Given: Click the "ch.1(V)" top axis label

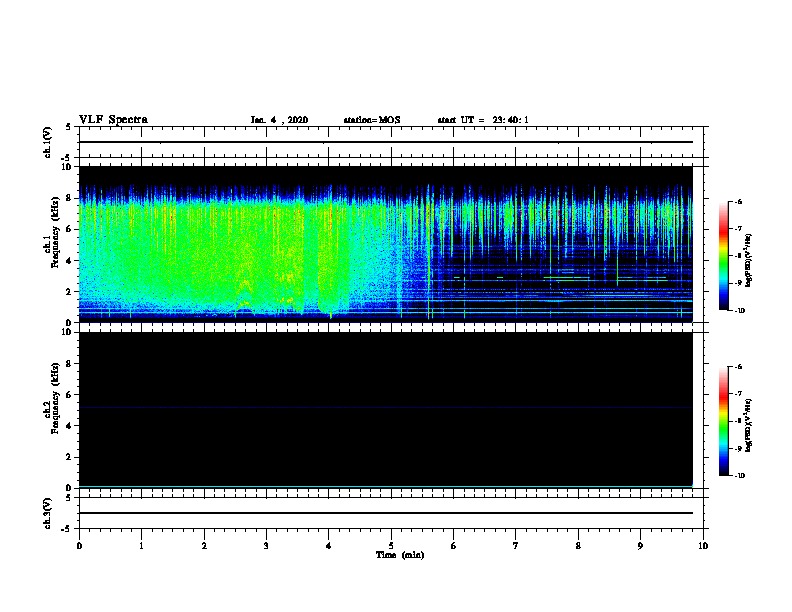Looking at the screenshot, I should tap(48, 142).
